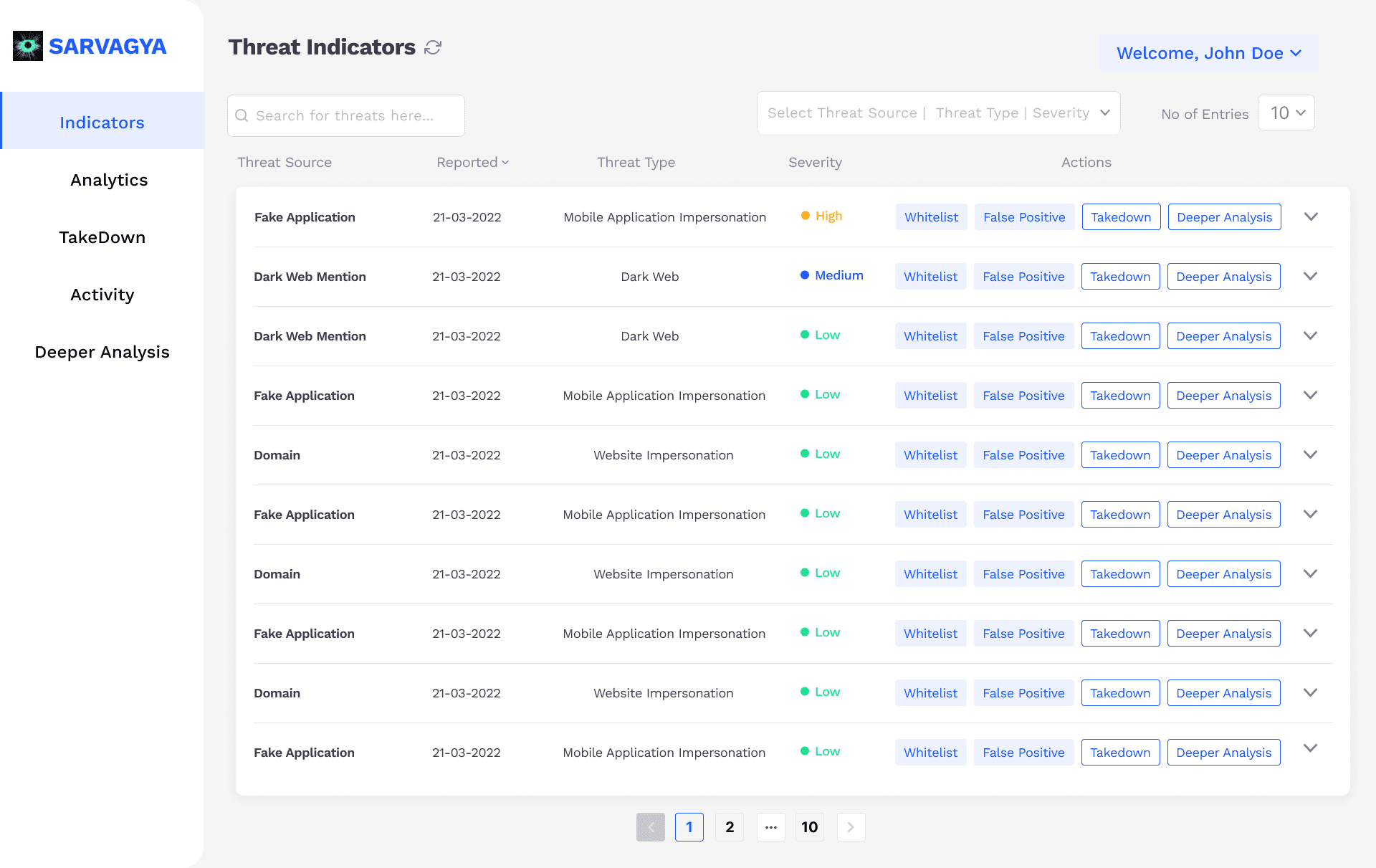Image resolution: width=1376 pixels, height=868 pixels.
Task: Open Deeper Analysis in the sidebar
Action: (x=102, y=352)
